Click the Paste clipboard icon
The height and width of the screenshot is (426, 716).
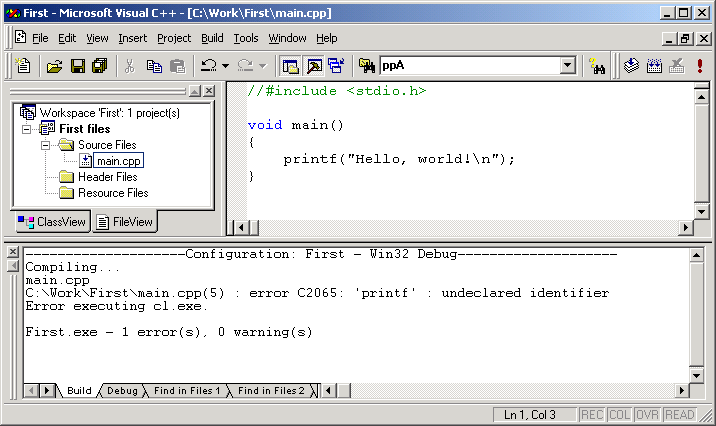177,66
